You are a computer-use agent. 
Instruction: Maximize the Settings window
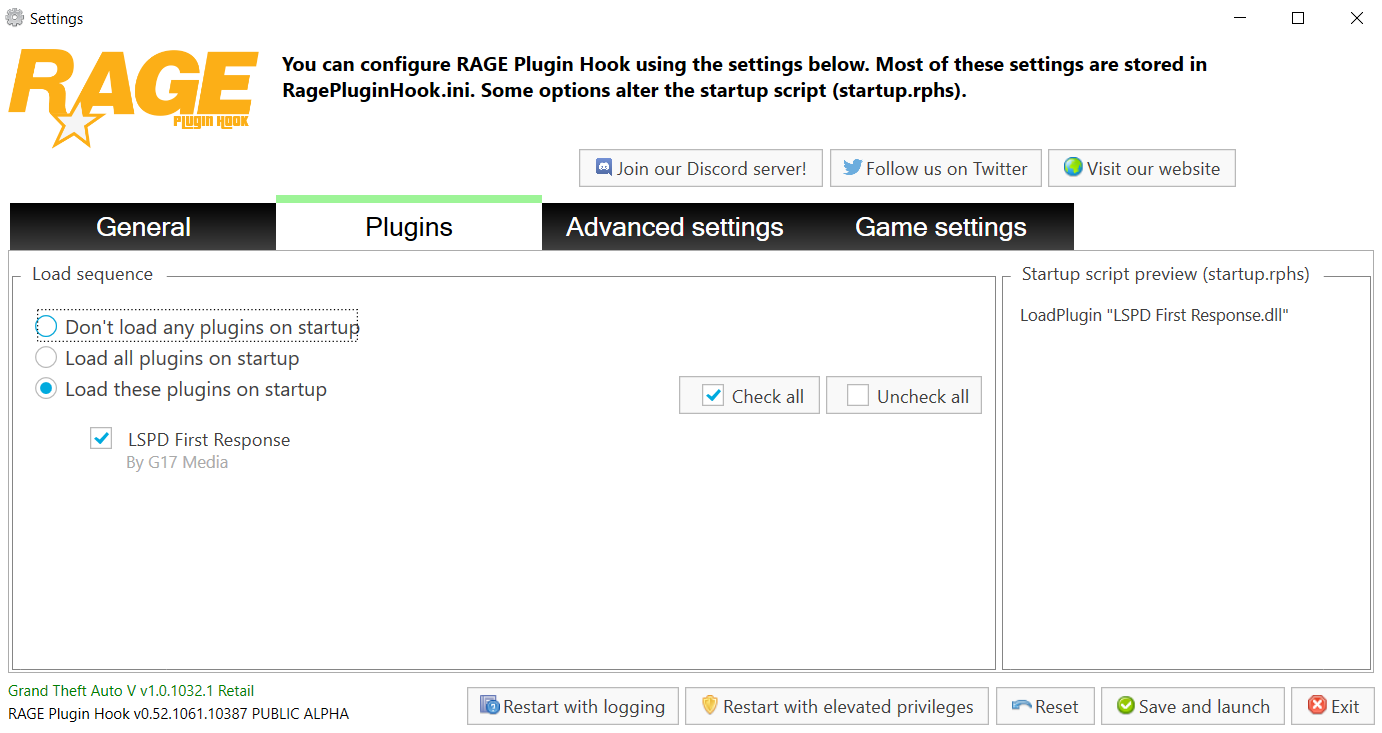coord(1298,18)
